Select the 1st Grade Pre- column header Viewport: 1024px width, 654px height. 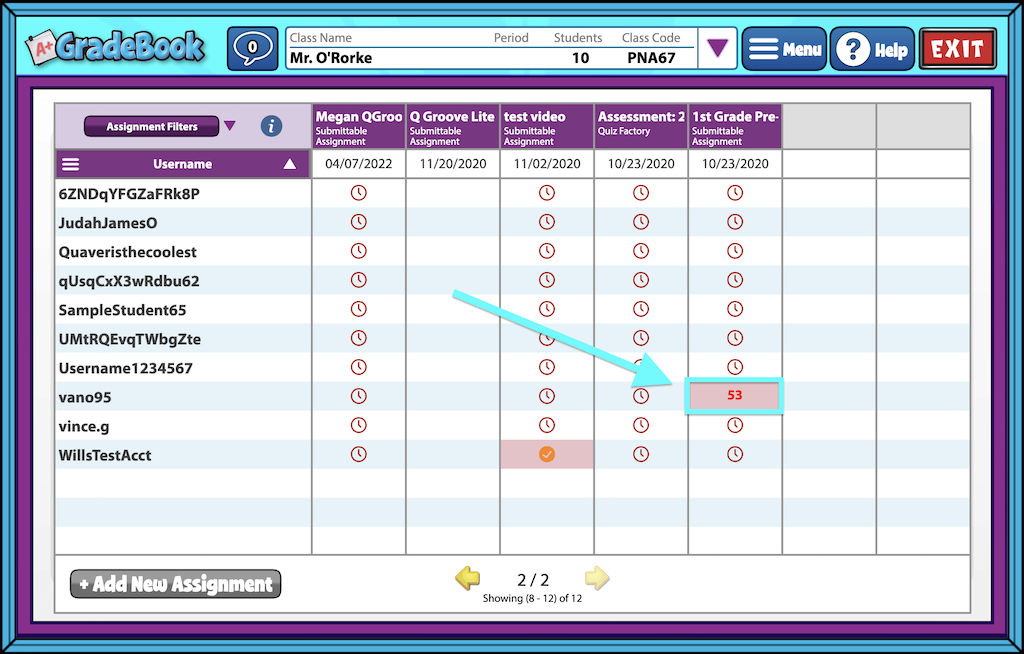point(735,127)
